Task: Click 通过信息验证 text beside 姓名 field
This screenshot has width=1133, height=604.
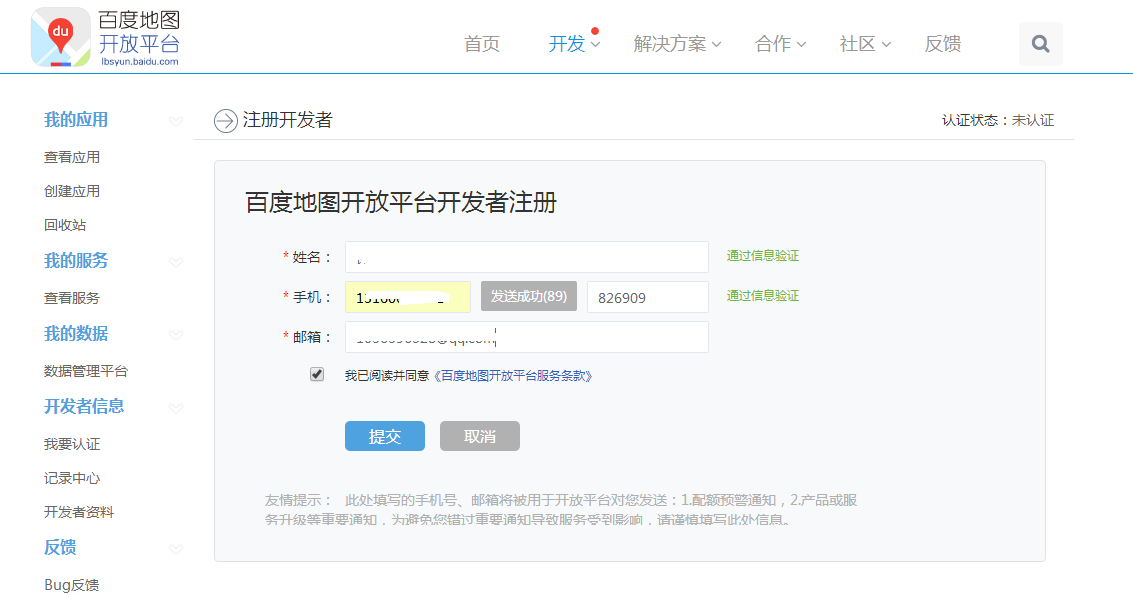Action: [763, 256]
